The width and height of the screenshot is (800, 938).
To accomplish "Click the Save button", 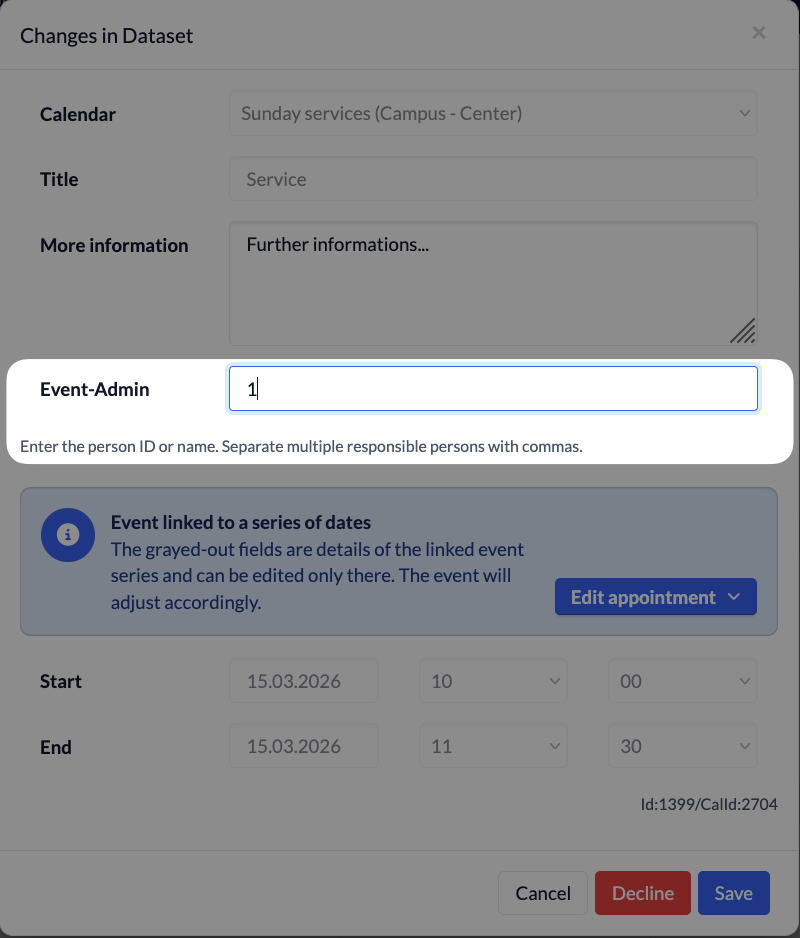I will point(733,893).
